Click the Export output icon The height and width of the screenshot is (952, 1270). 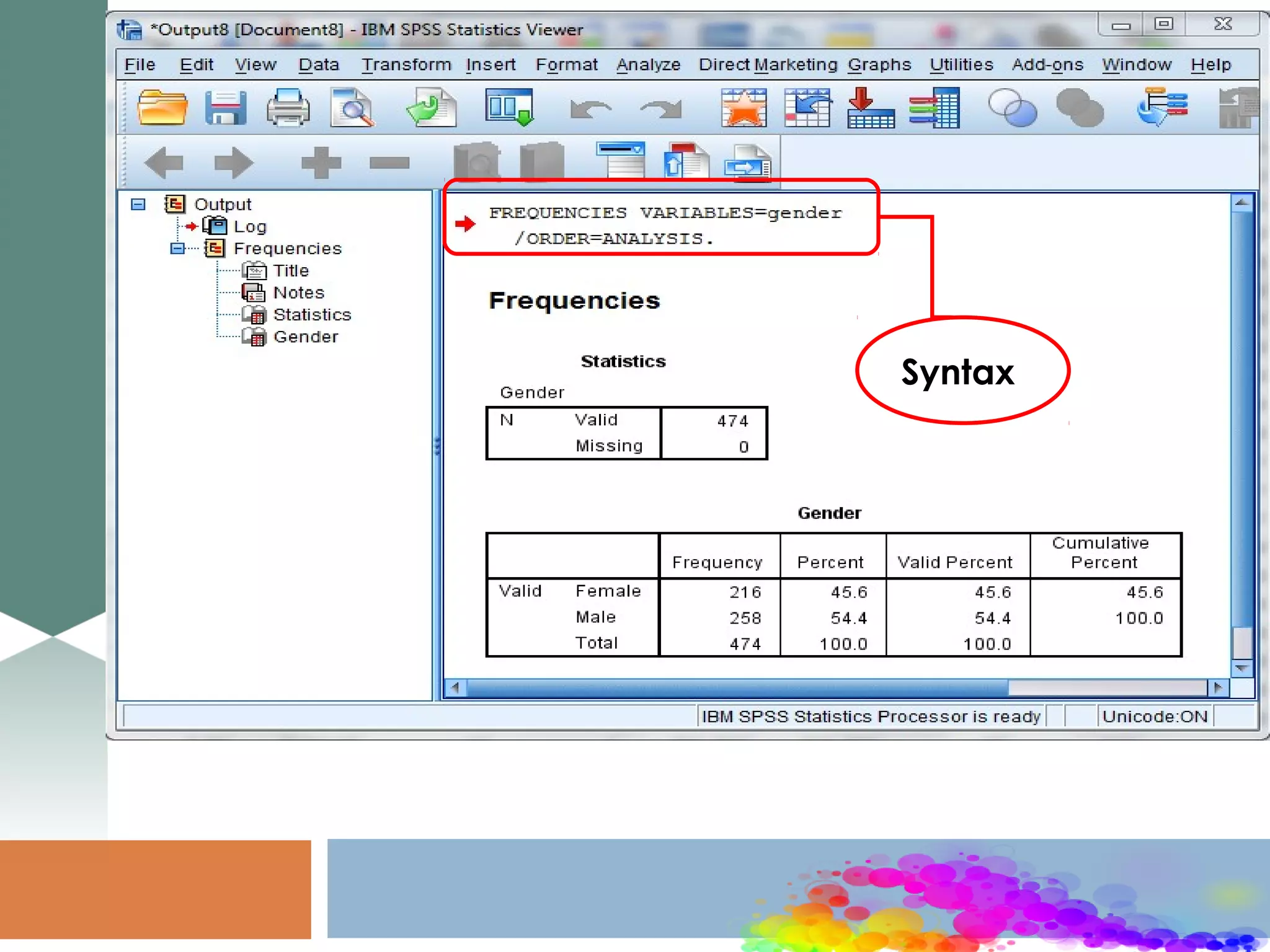click(x=432, y=108)
